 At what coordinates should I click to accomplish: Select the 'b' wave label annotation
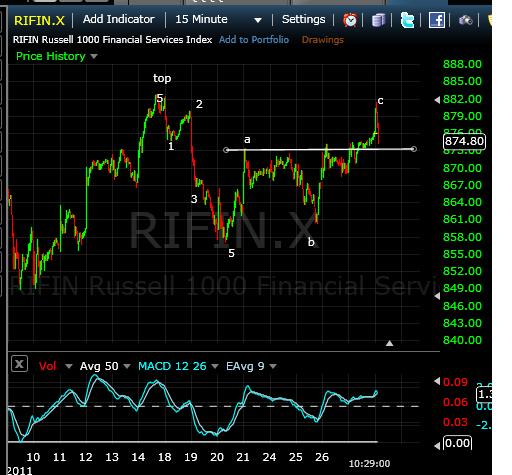click(x=311, y=242)
